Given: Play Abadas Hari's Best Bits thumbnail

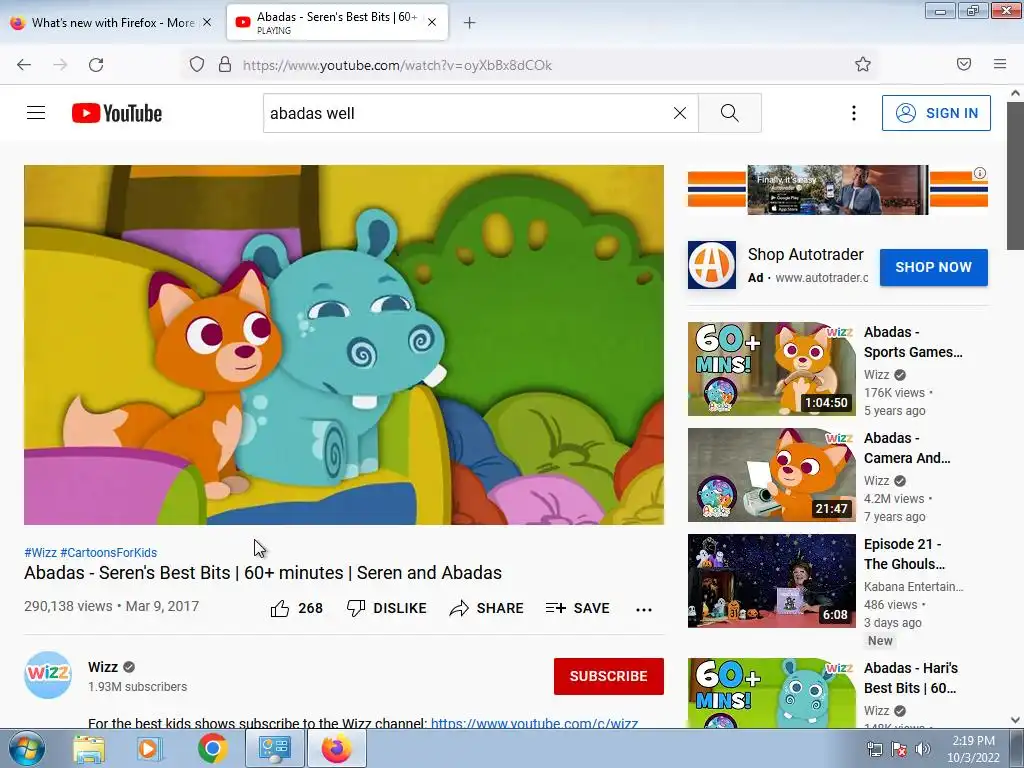Looking at the screenshot, I should click(x=771, y=693).
